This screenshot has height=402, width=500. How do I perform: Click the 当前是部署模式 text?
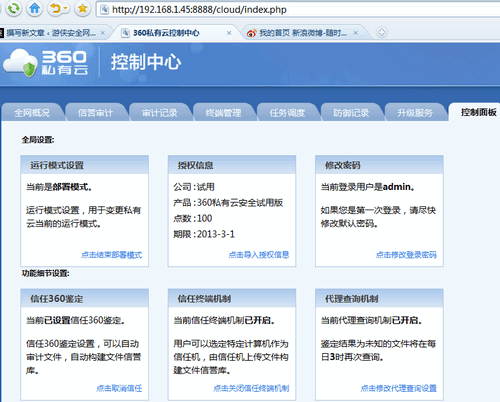[x=59, y=187]
